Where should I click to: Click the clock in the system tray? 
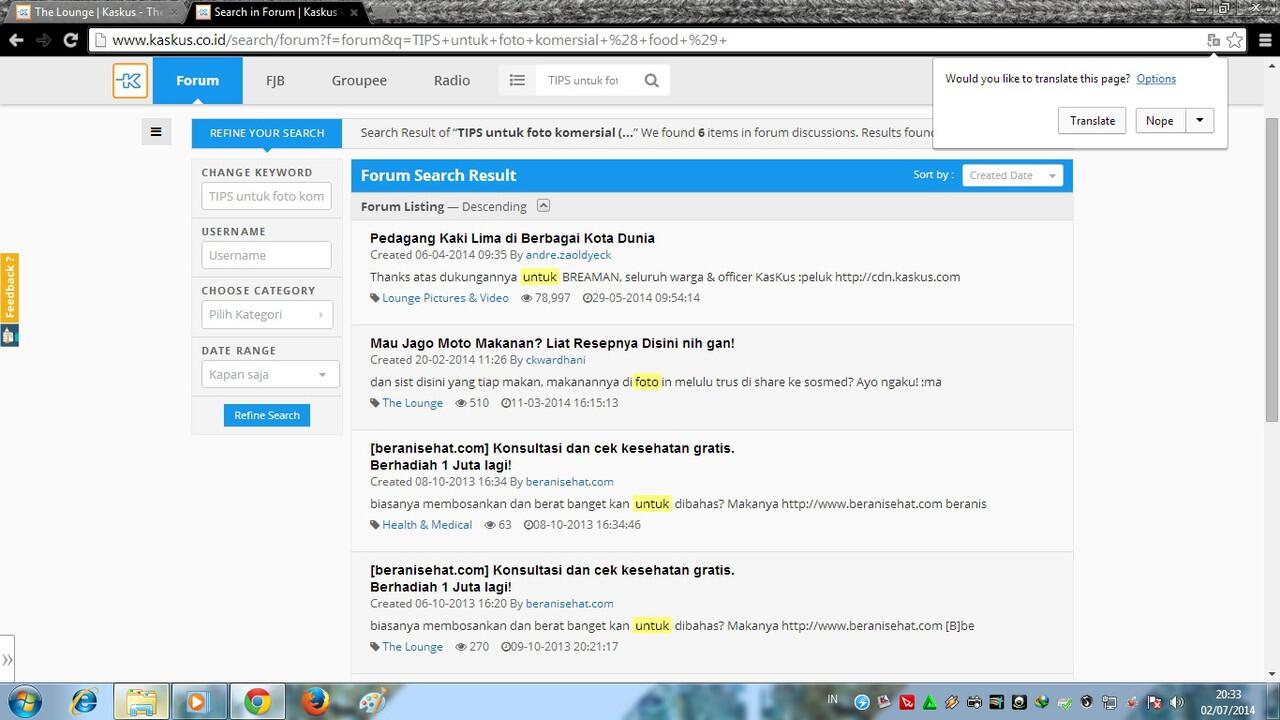(x=1228, y=702)
